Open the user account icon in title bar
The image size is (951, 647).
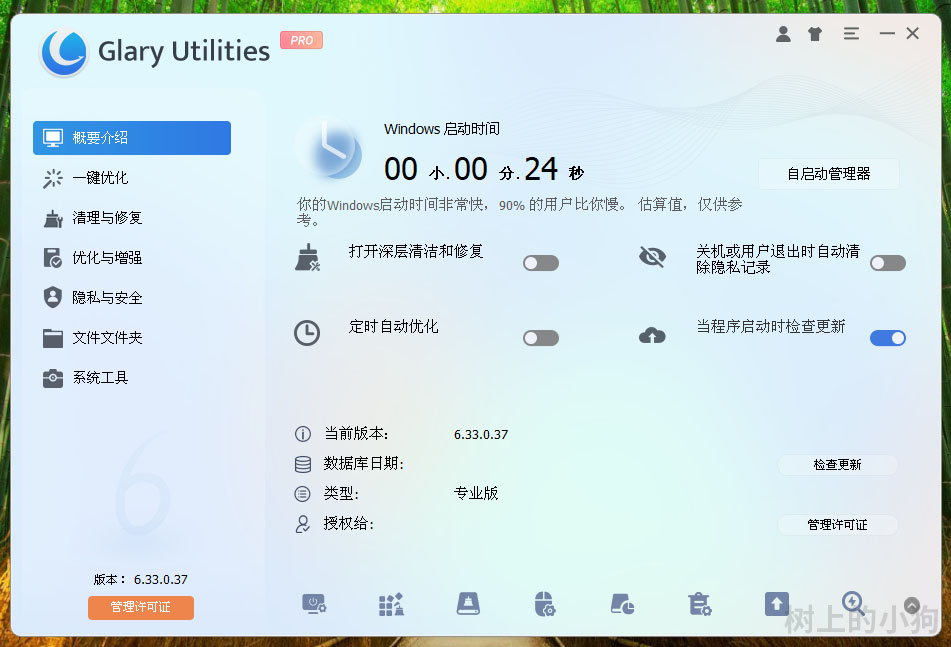(x=783, y=34)
